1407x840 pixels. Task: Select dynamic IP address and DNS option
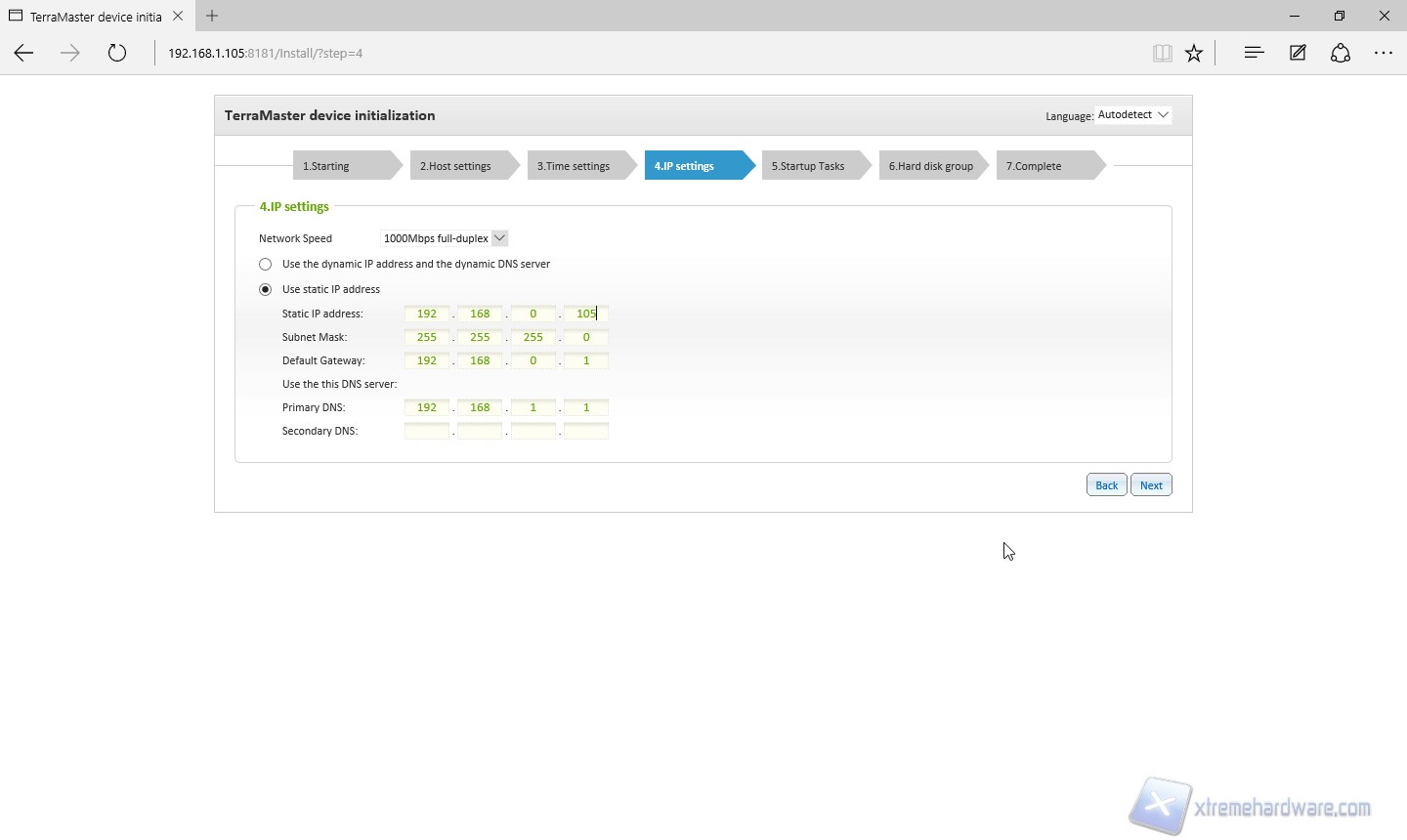265,264
